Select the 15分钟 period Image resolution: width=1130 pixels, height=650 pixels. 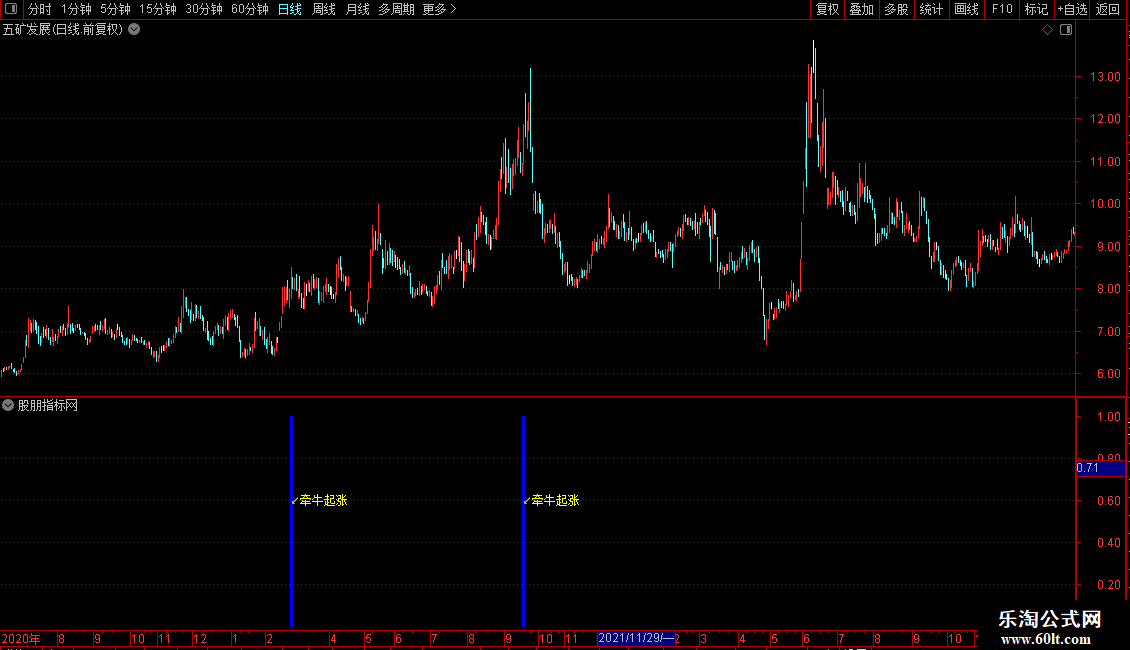pyautogui.click(x=157, y=9)
